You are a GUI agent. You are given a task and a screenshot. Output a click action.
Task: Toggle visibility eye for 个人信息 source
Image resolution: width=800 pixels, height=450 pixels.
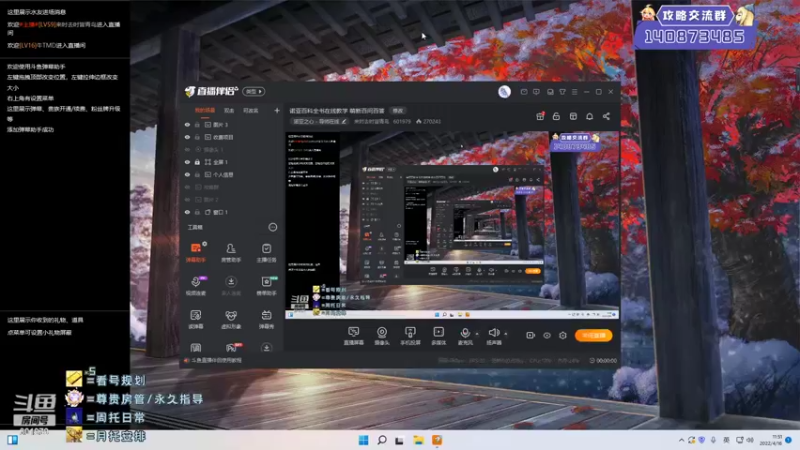tap(187, 174)
